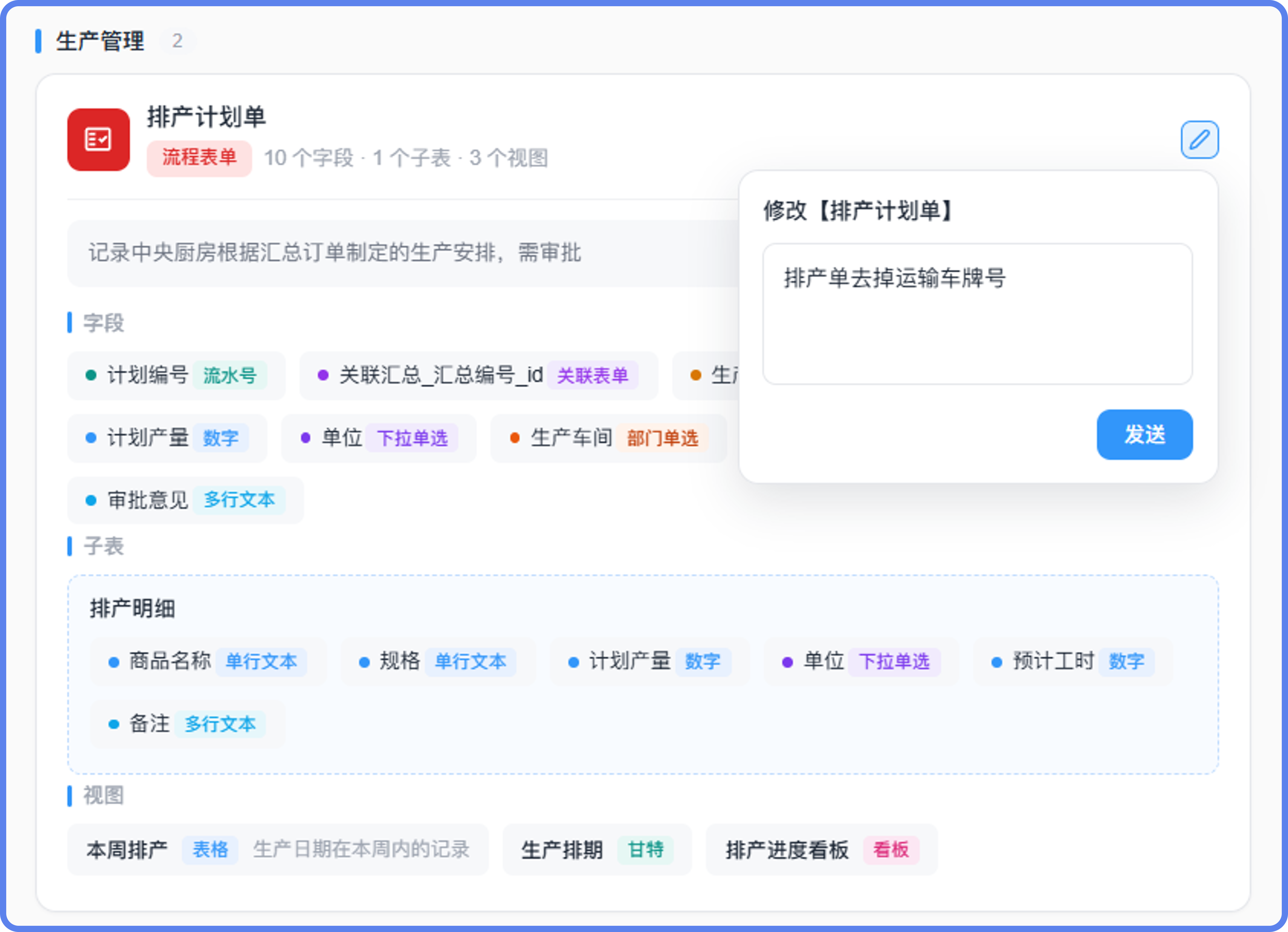The height and width of the screenshot is (932, 1288).
Task: Click the form description 记录中央厨房 text
Action: tap(335, 252)
